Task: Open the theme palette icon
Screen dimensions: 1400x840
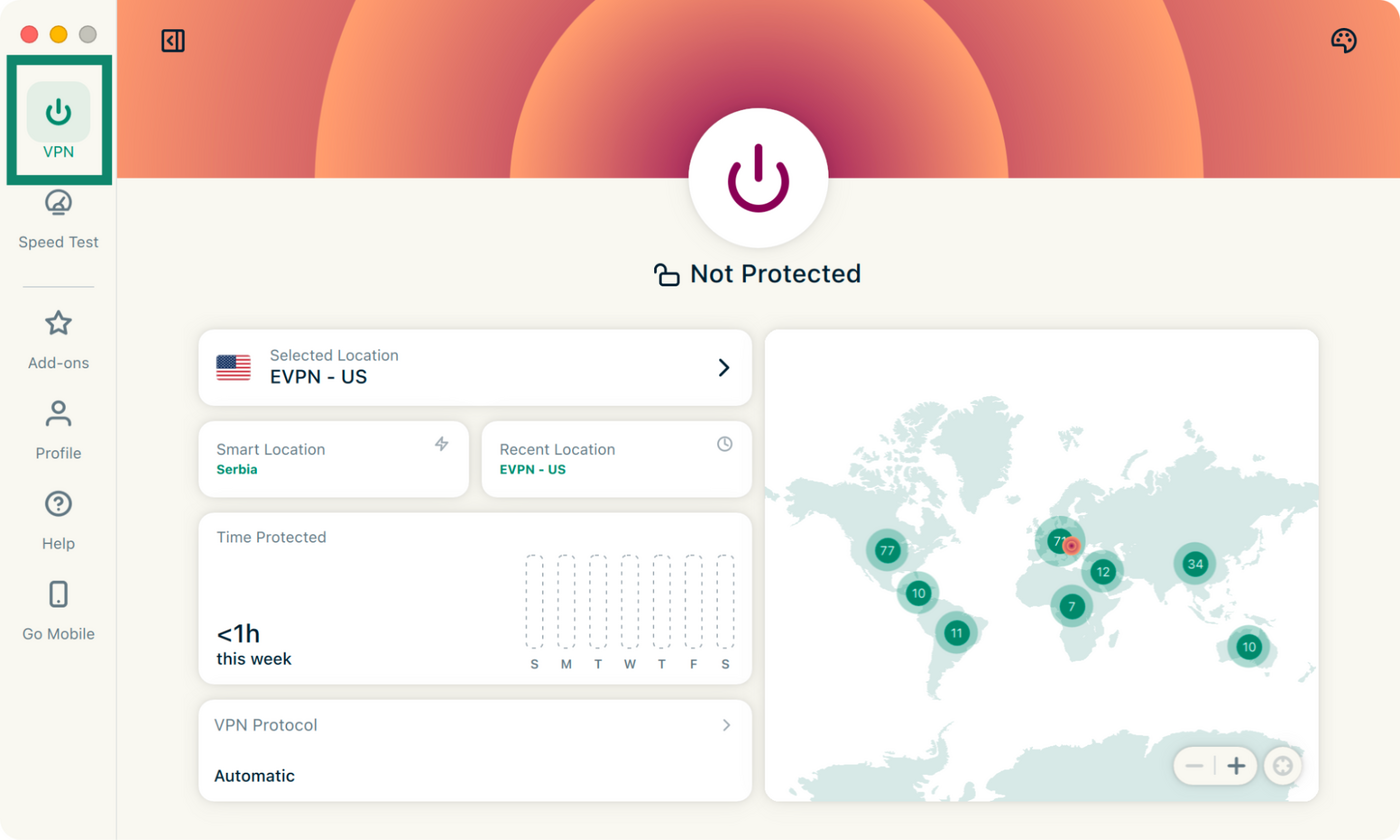Action: tap(1343, 41)
